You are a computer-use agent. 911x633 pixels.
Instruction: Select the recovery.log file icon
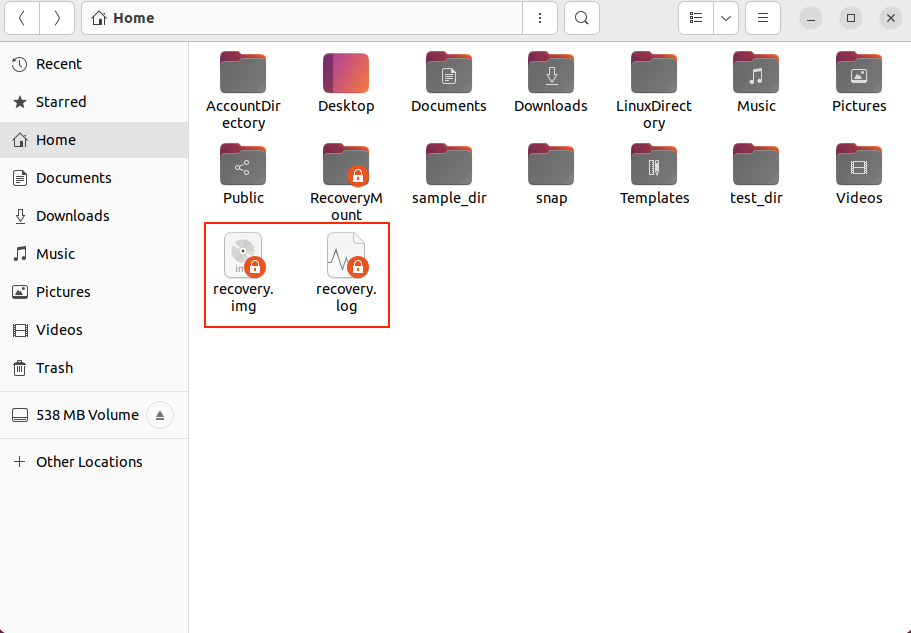tap(347, 256)
